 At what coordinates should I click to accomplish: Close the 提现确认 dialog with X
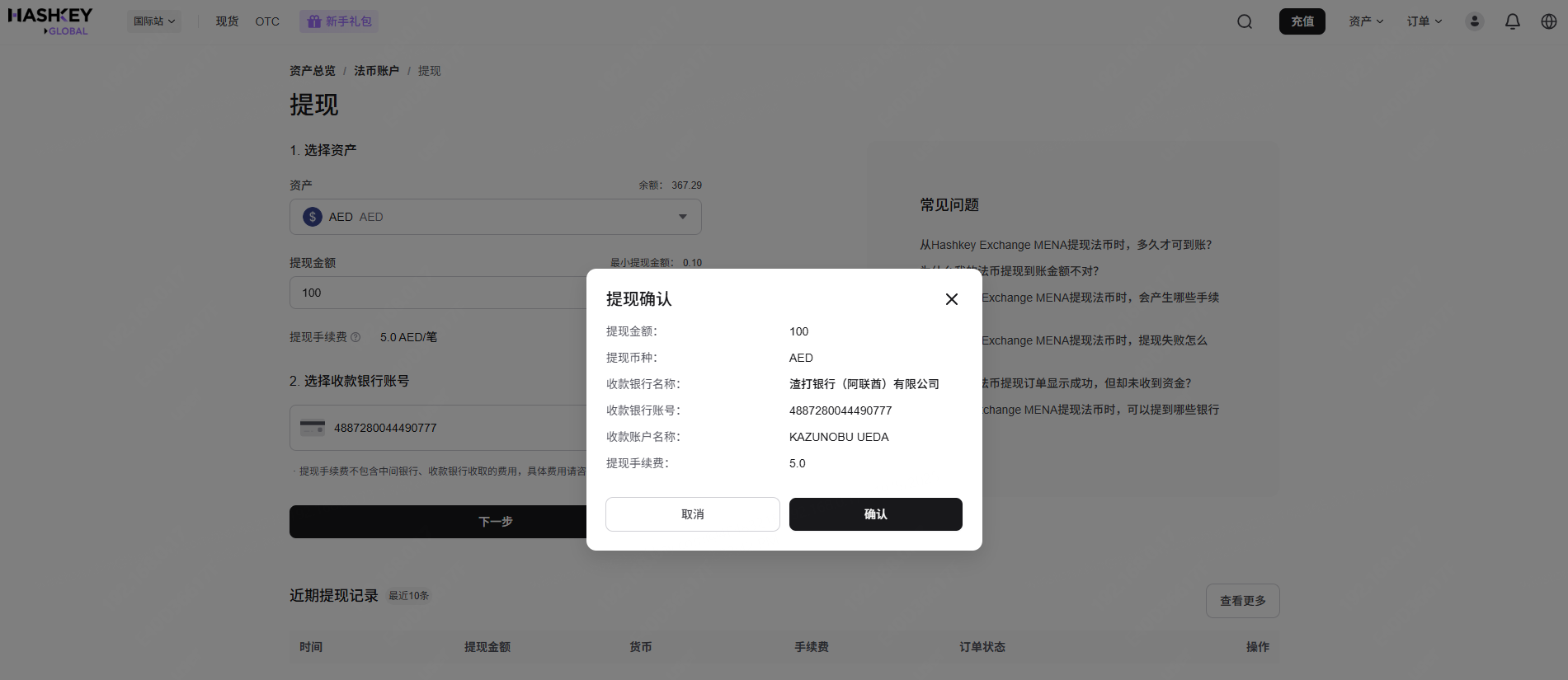(x=952, y=299)
